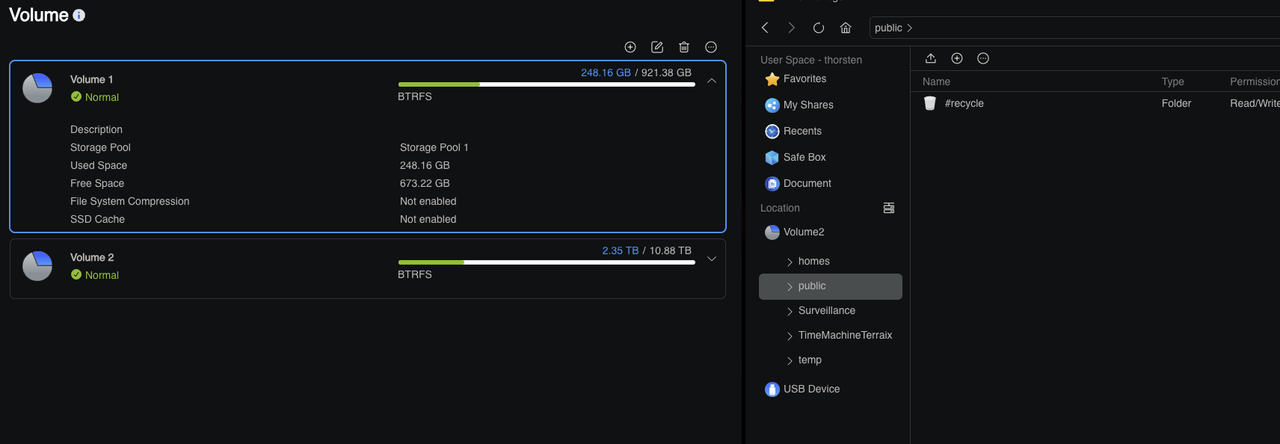Expand the Surveillance folder arrow
Screen dimensions: 1280x444
789,311
